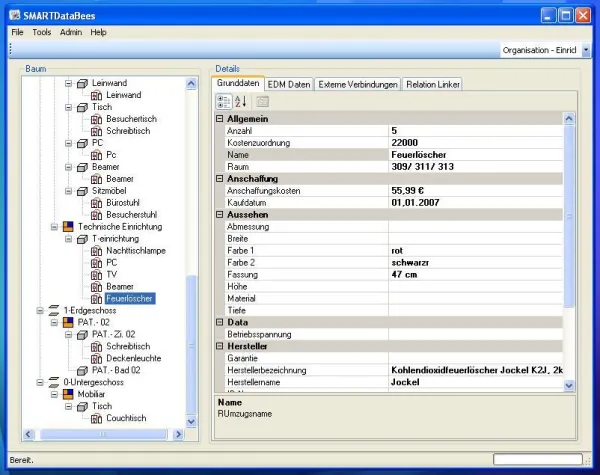Open the Relation Linker tab
Screen dimensions: 600x475
(x=433, y=84)
